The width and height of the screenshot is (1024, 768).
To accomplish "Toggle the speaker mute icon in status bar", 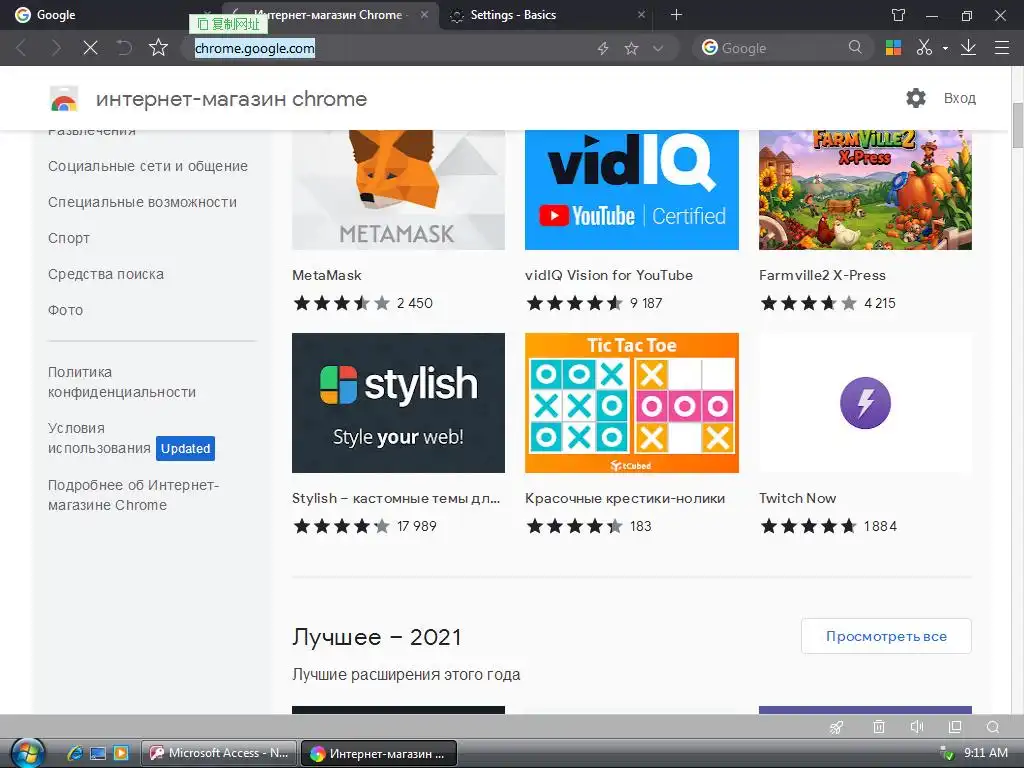I will click(917, 727).
